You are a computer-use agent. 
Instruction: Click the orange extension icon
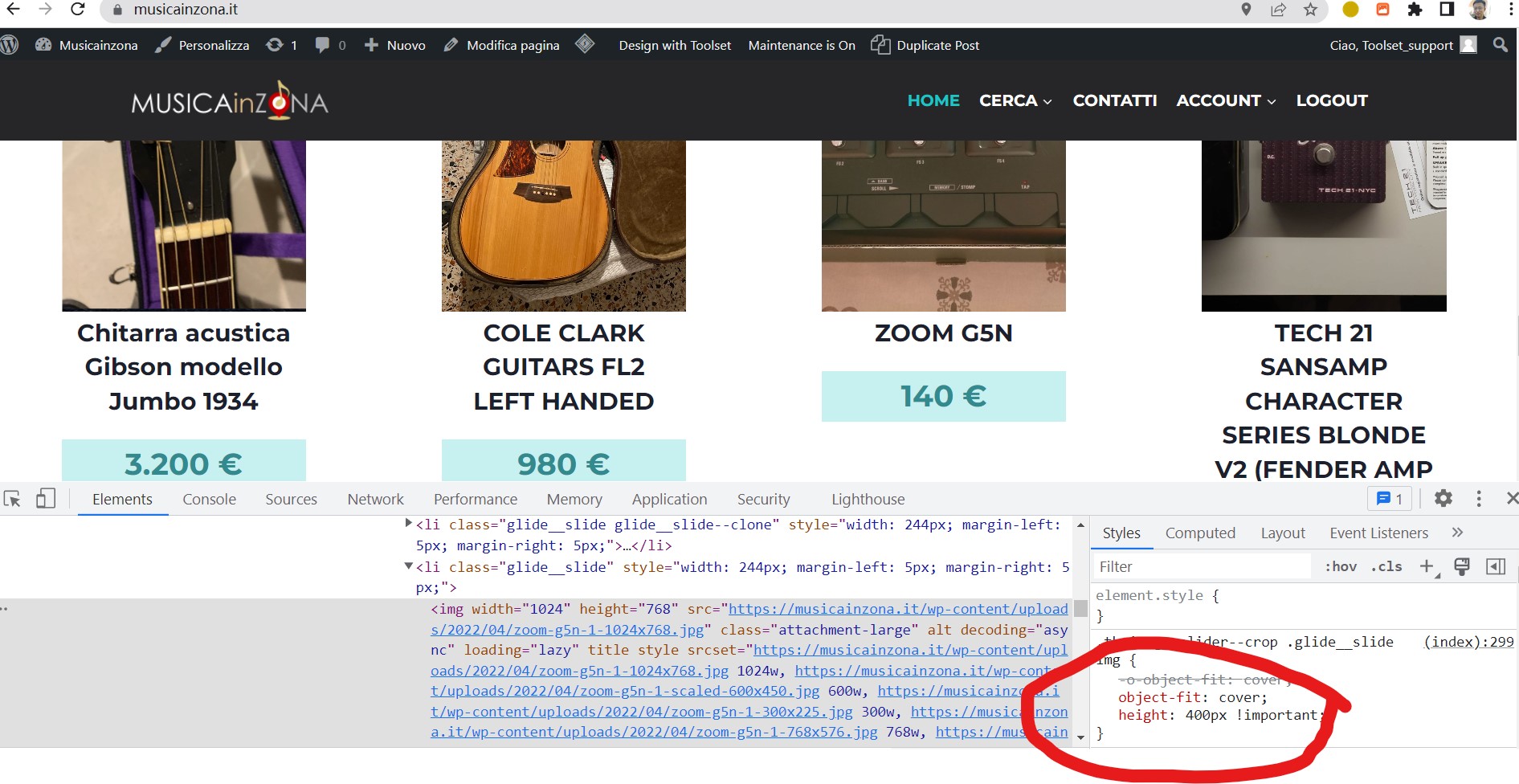pos(1382,10)
